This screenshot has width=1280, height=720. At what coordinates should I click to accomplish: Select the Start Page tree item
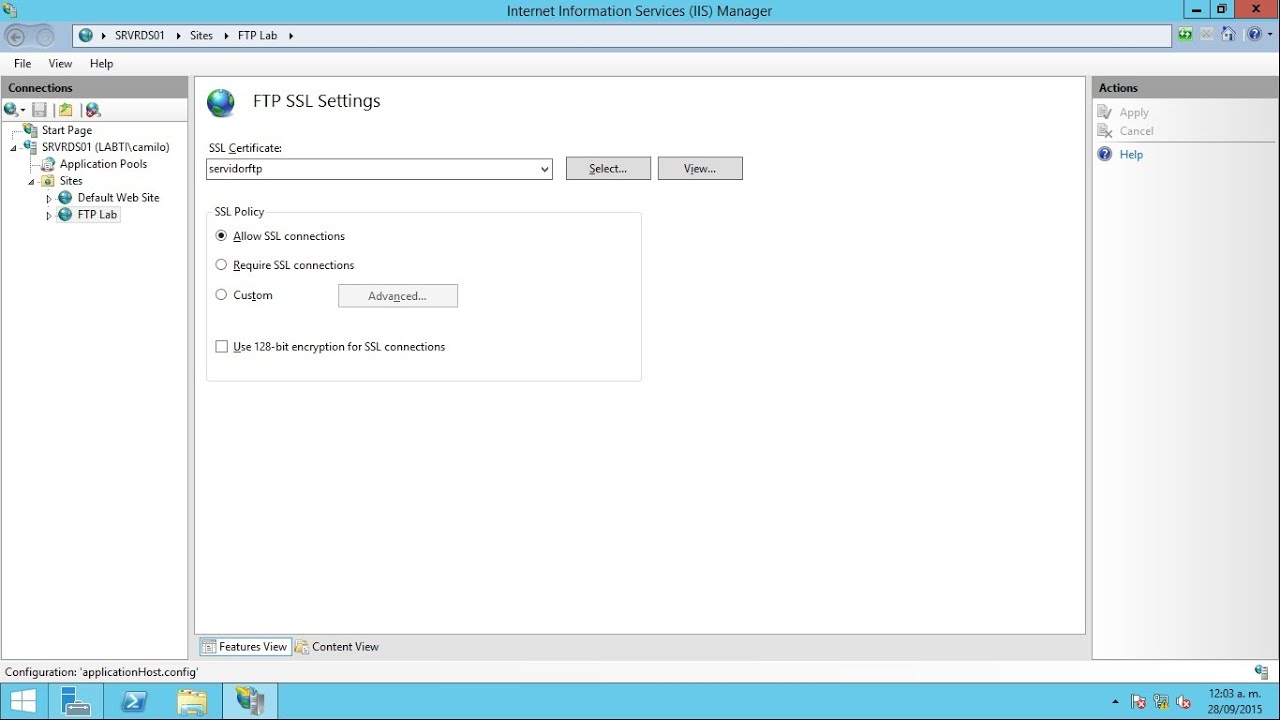click(x=67, y=130)
